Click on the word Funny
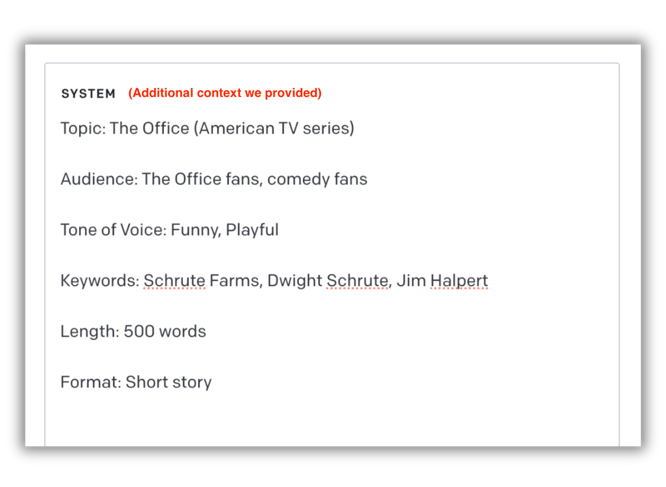The image size is (666, 487). pyautogui.click(x=195, y=230)
